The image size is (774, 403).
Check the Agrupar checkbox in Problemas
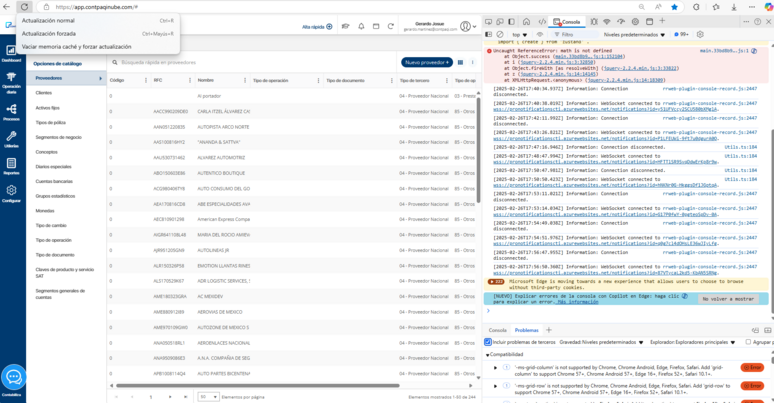pyautogui.click(x=749, y=342)
